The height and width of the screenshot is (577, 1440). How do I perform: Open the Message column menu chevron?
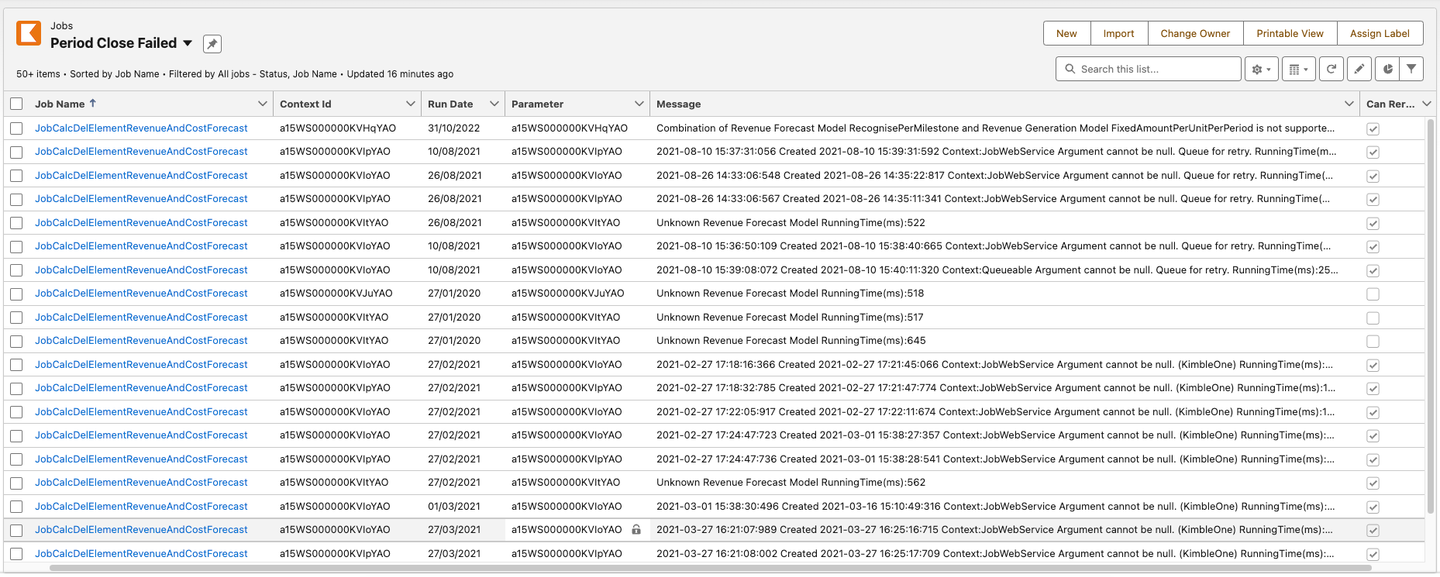click(1350, 104)
